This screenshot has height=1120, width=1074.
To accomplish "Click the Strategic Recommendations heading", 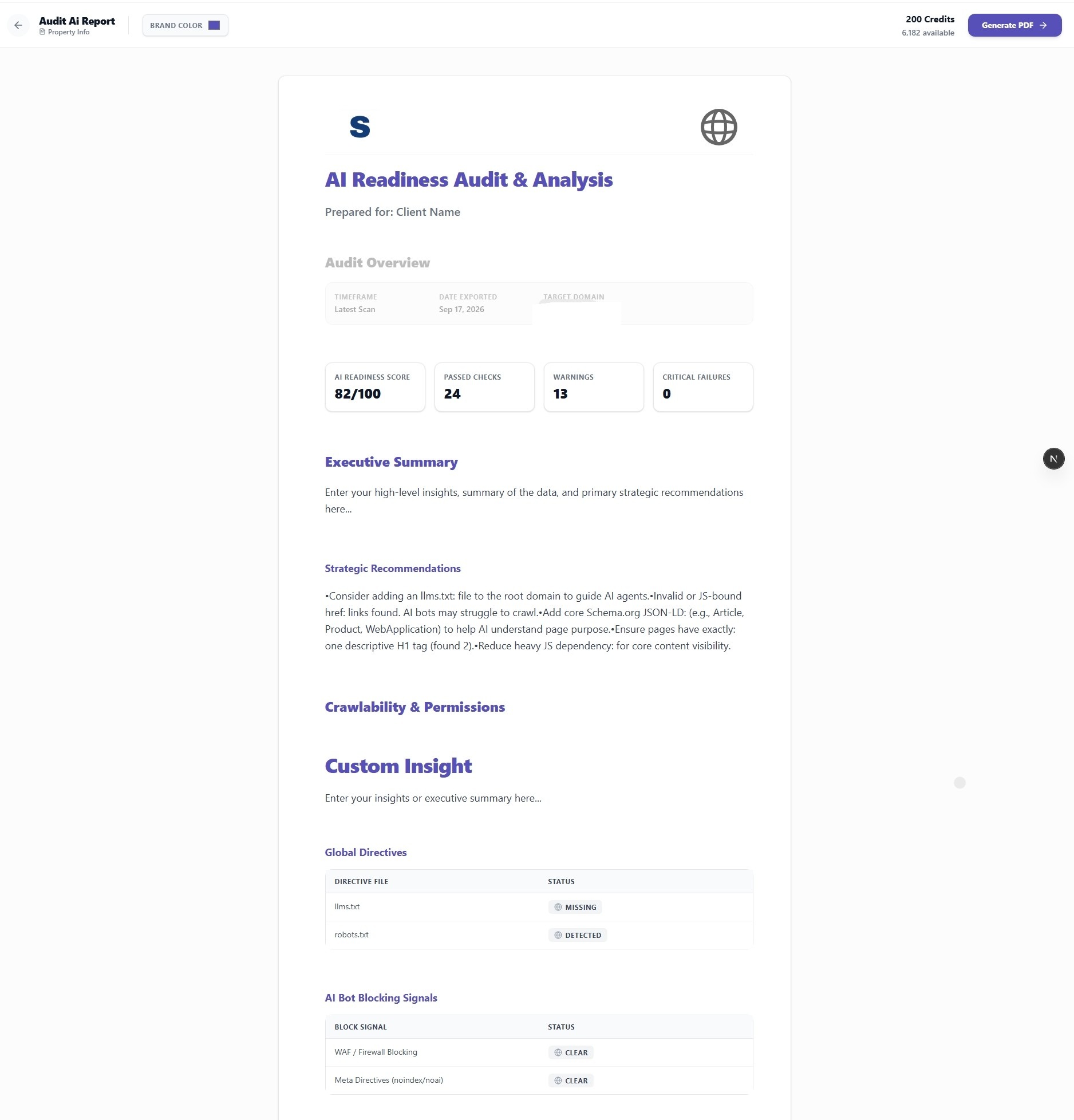I will [x=393, y=569].
